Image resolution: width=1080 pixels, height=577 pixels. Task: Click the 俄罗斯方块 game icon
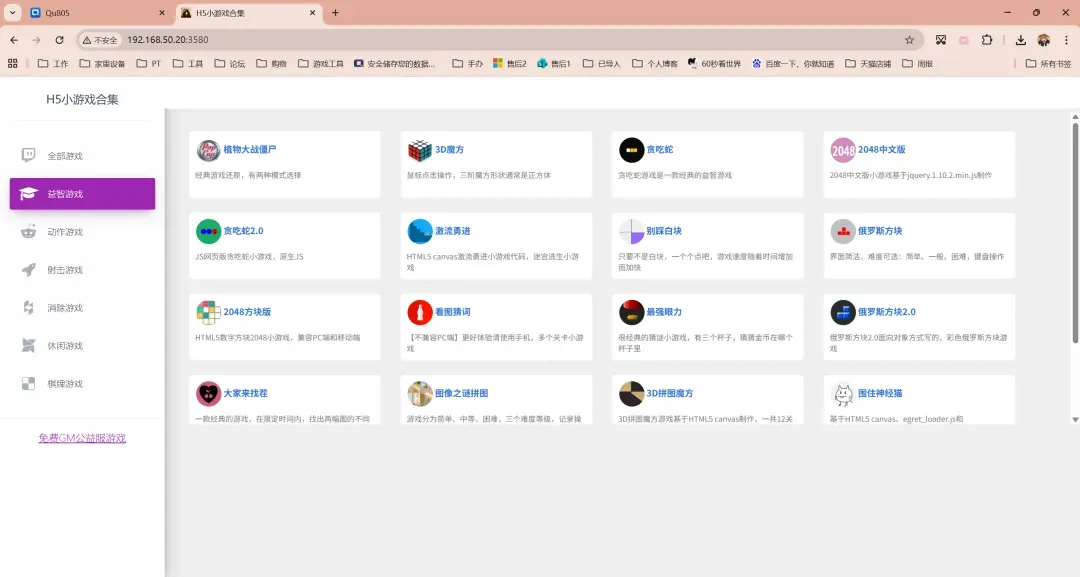pyautogui.click(x=843, y=231)
